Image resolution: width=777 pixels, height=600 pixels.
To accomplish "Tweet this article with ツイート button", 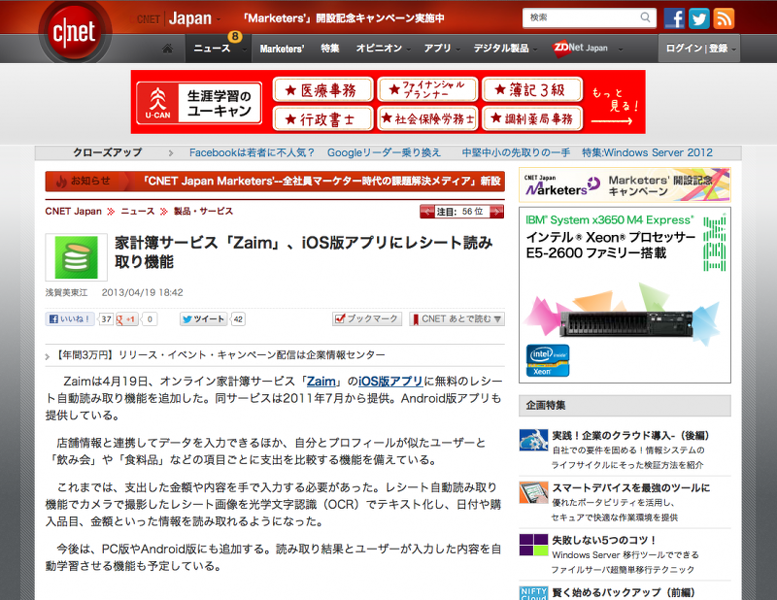I will point(203,319).
